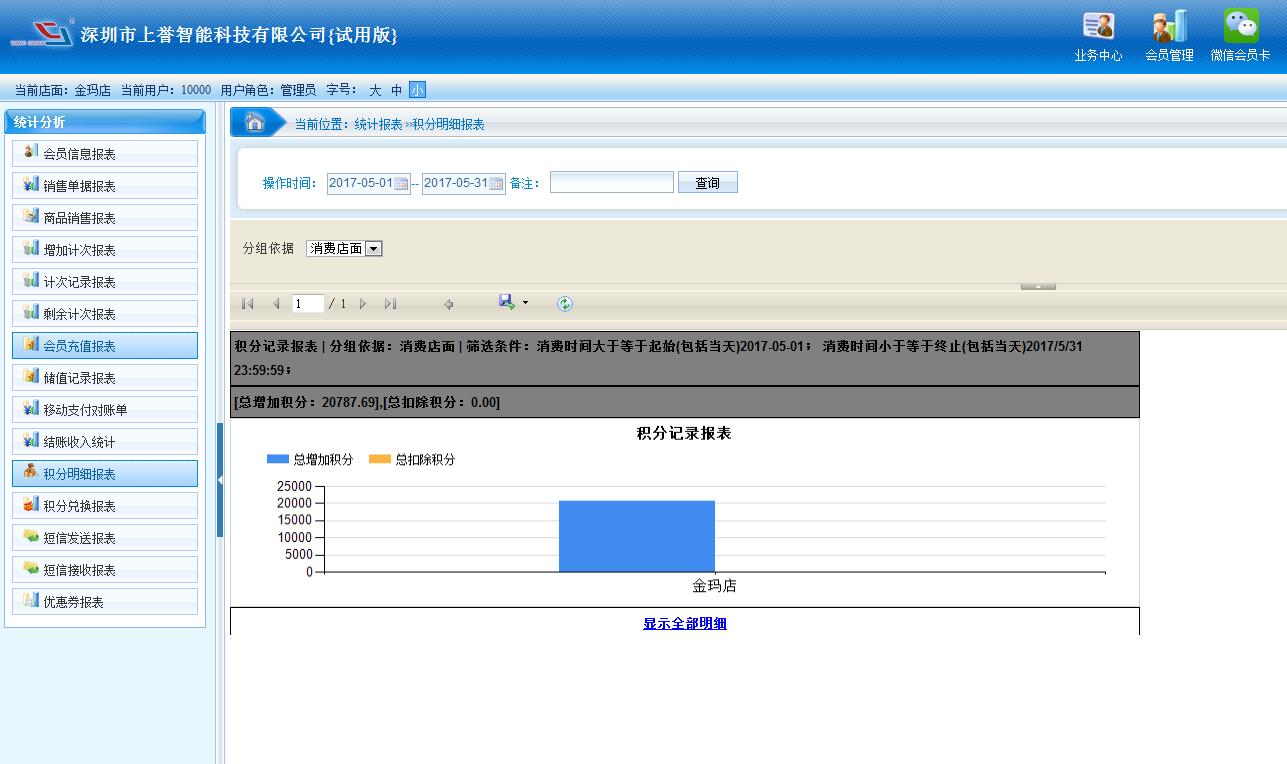Open calendar picker for end date

(x=496, y=184)
